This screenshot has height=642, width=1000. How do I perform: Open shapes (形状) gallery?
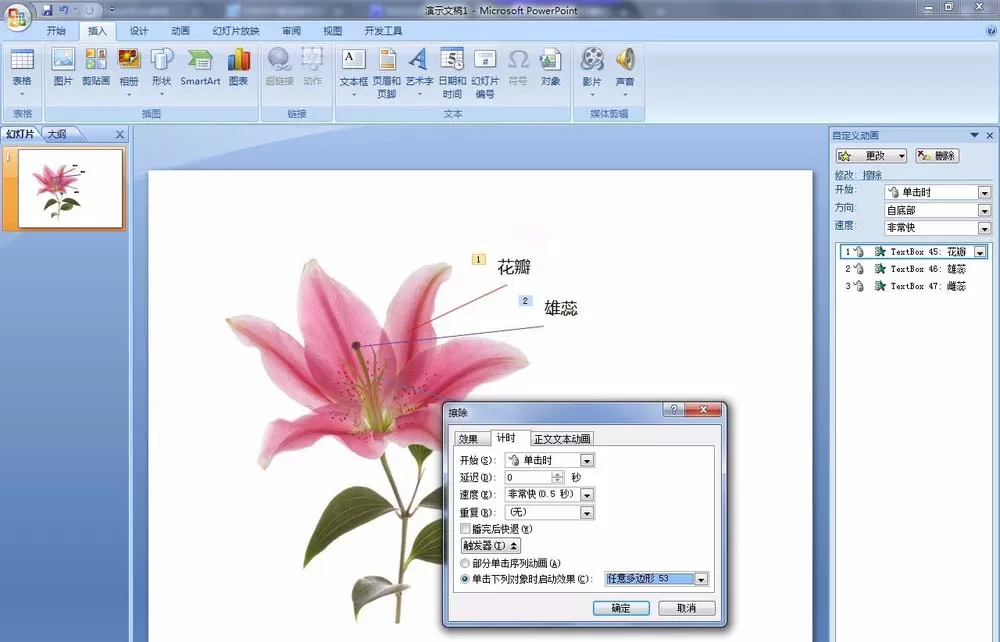[x=161, y=71]
